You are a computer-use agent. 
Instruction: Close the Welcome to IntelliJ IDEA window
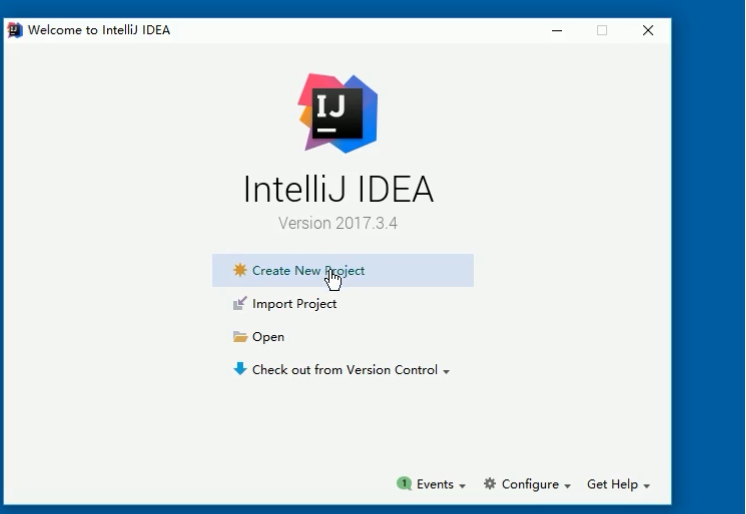coord(648,30)
